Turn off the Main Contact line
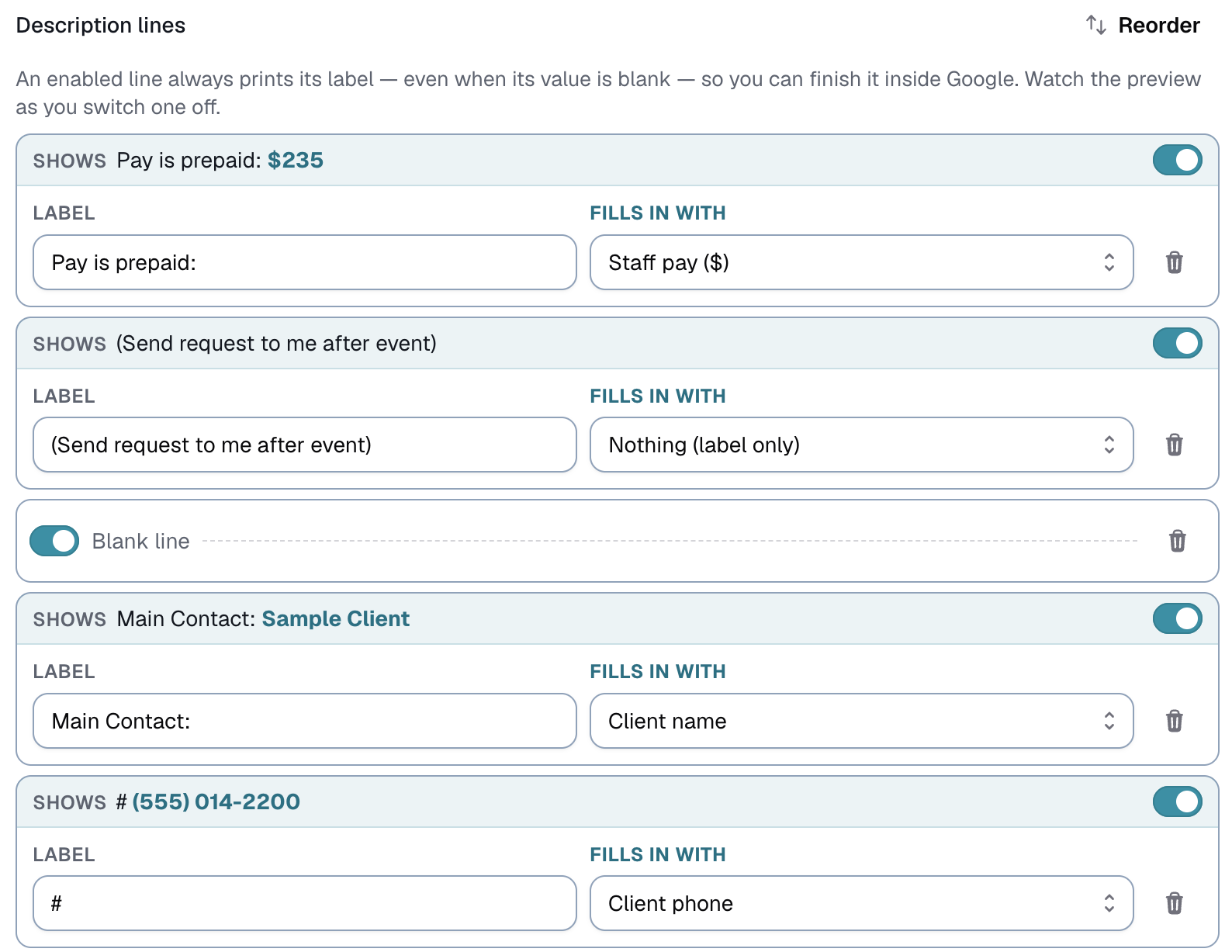Image resolution: width=1232 pixels, height=952 pixels. pyautogui.click(x=1177, y=619)
